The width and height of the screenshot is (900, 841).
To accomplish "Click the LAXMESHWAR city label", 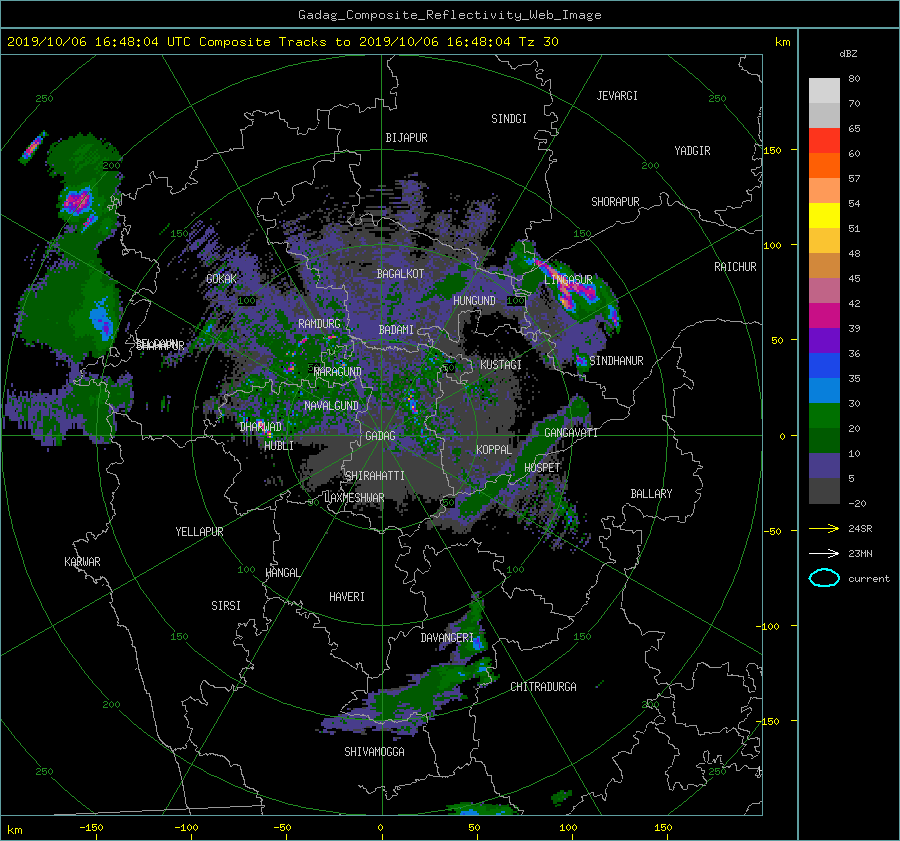I will click(354, 498).
